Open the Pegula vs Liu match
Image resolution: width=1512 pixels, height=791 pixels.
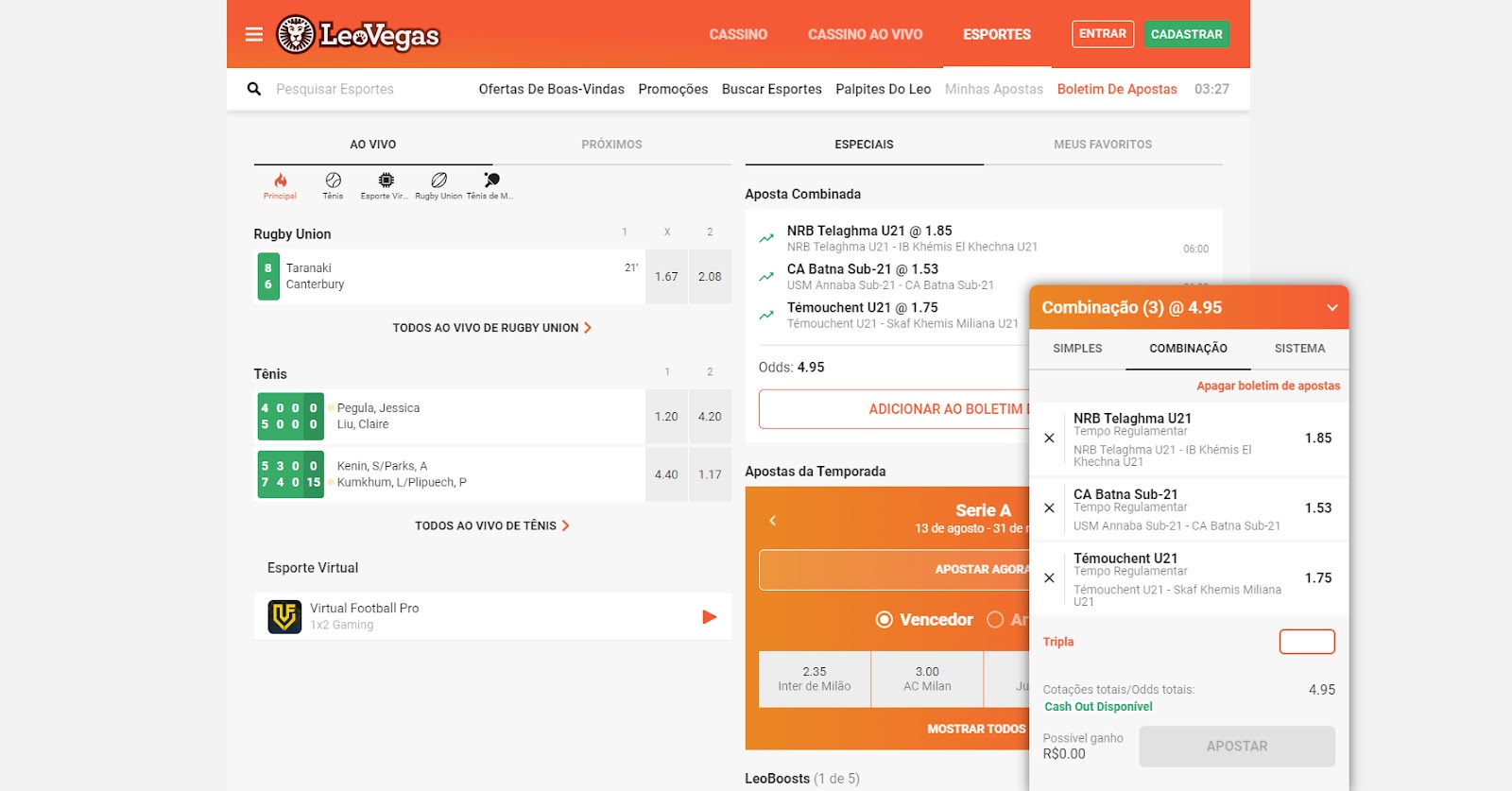coord(450,417)
